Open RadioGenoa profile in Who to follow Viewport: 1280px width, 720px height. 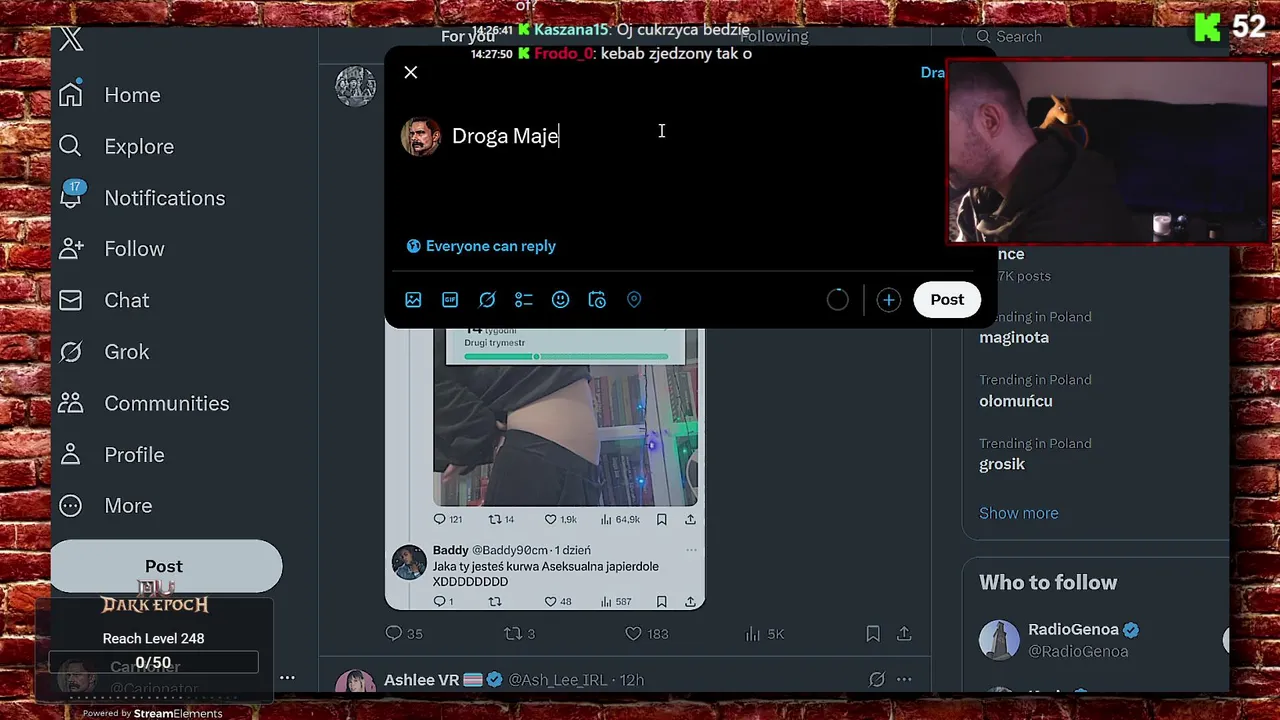coord(1073,629)
